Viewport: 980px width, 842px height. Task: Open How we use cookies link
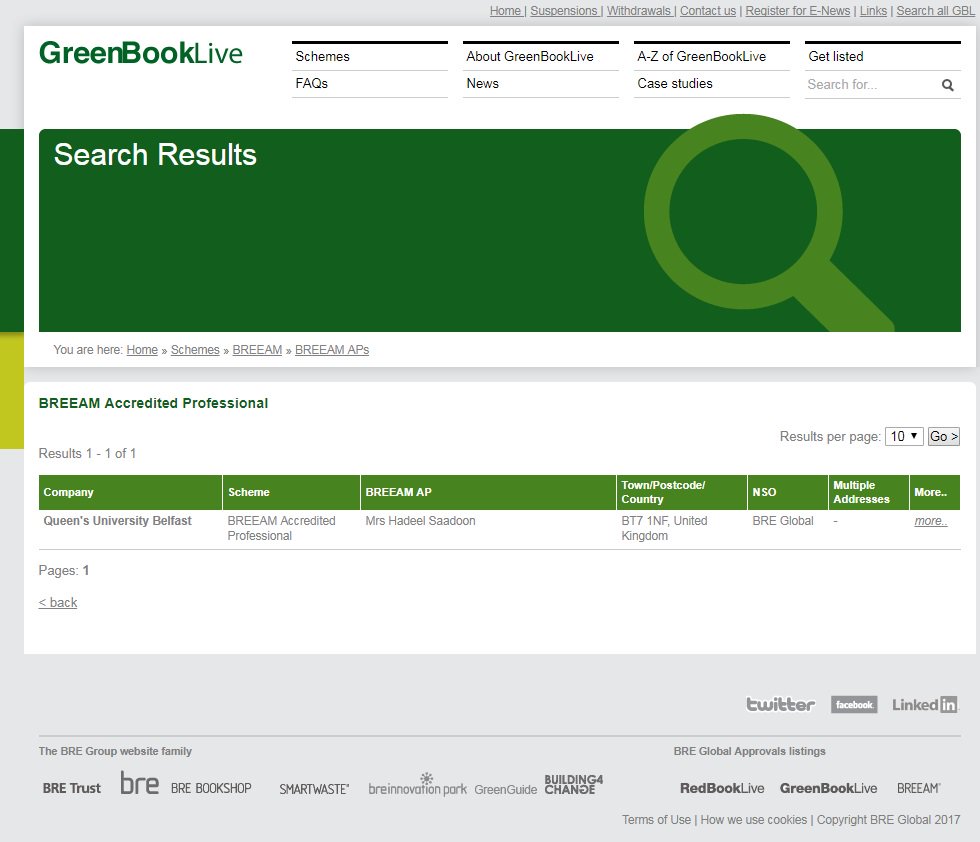pyautogui.click(x=754, y=819)
